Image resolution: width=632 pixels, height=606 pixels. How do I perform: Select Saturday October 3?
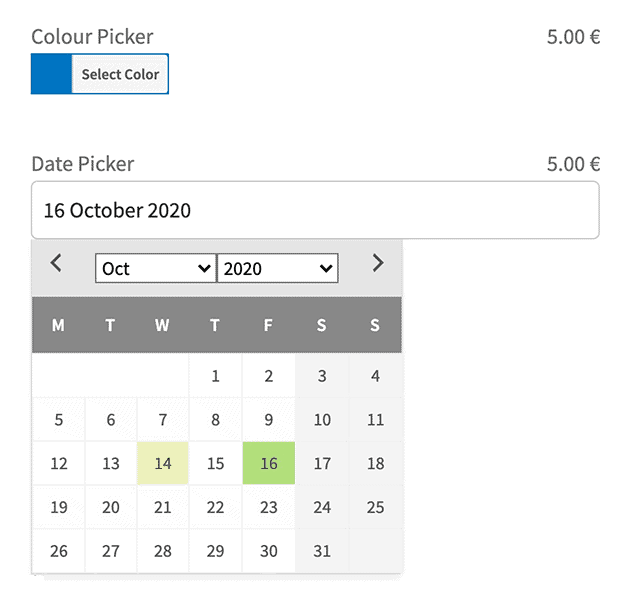click(x=321, y=376)
